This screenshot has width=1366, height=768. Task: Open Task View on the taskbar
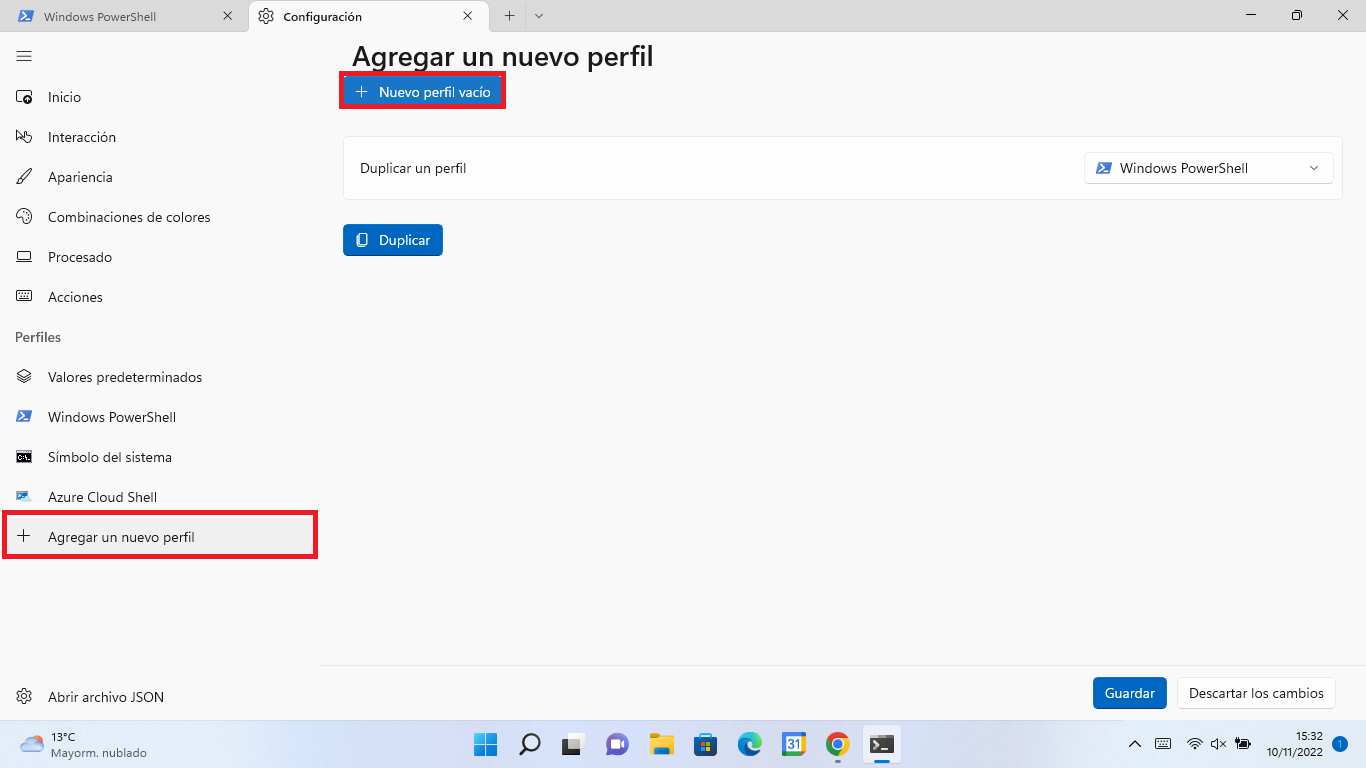click(573, 744)
